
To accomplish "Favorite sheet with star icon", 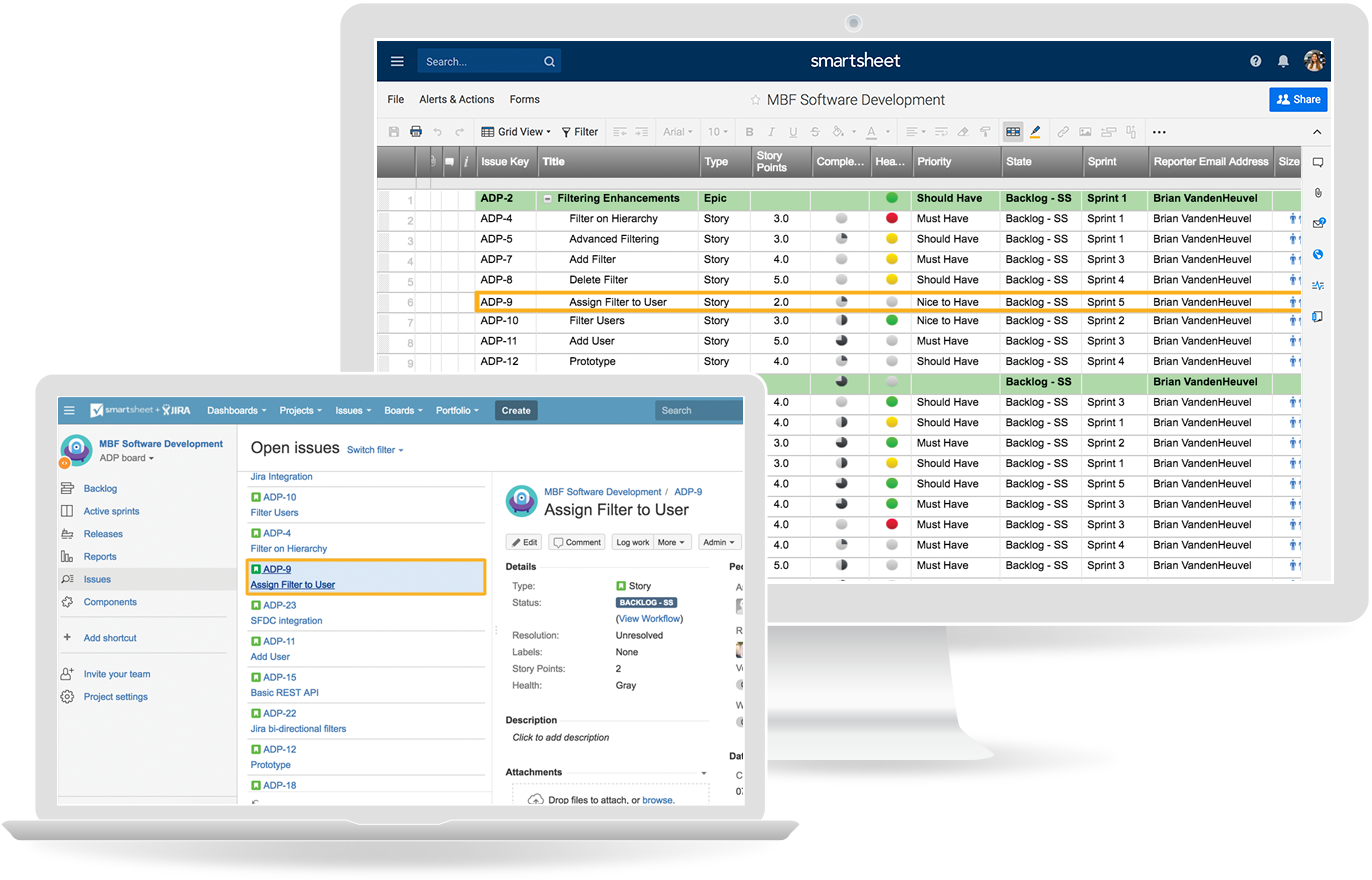I will click(x=756, y=100).
